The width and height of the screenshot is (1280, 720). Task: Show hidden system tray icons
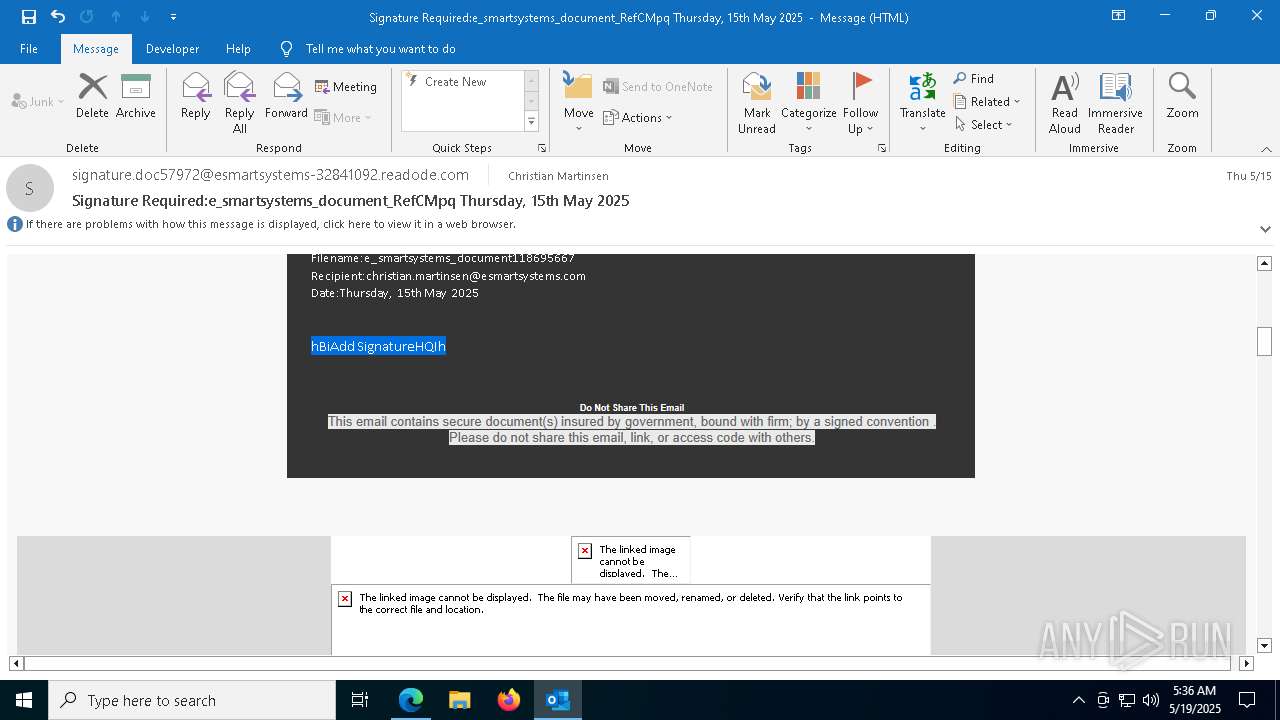point(1078,700)
